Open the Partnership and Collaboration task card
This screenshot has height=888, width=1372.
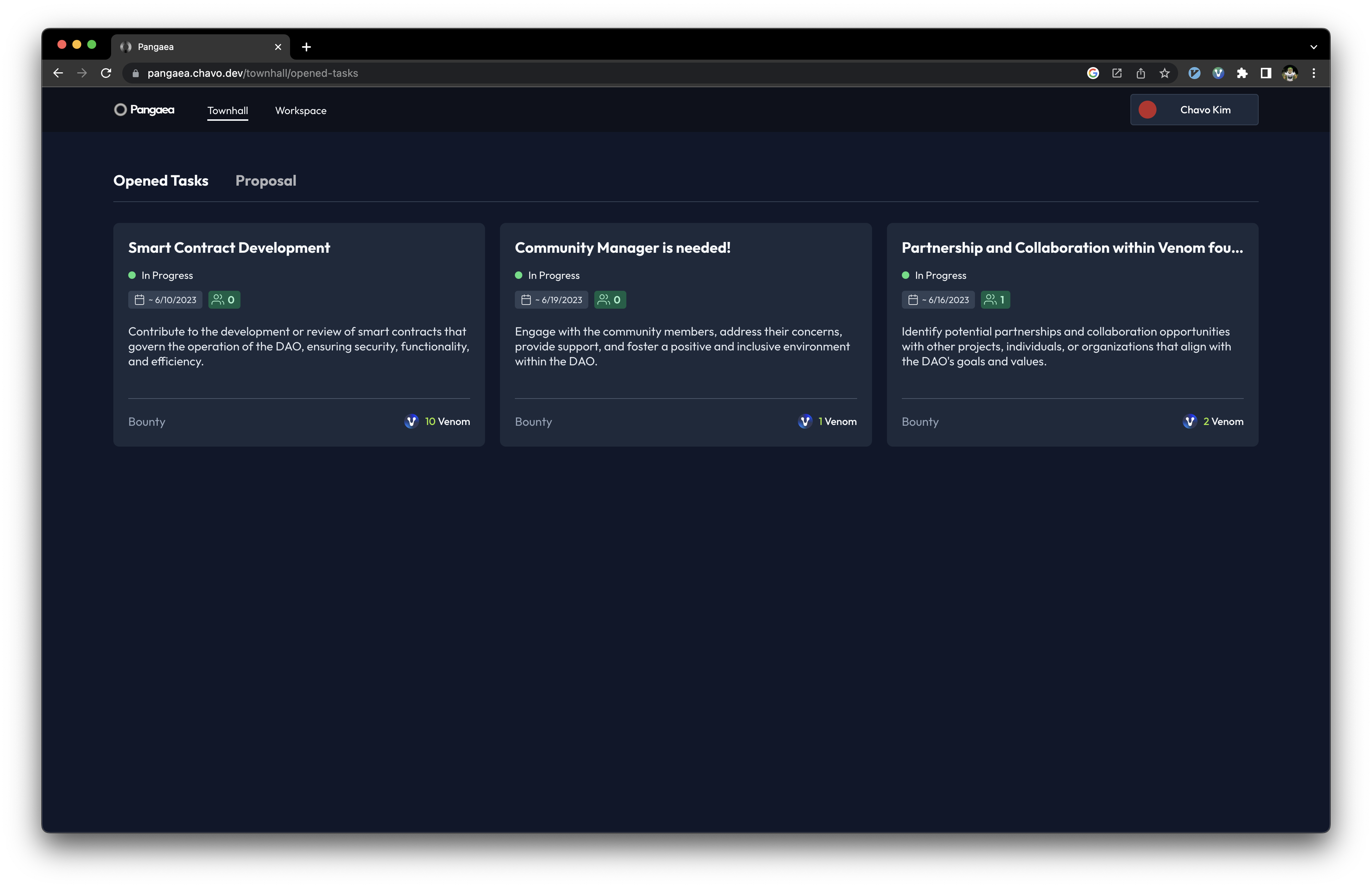(1072, 334)
